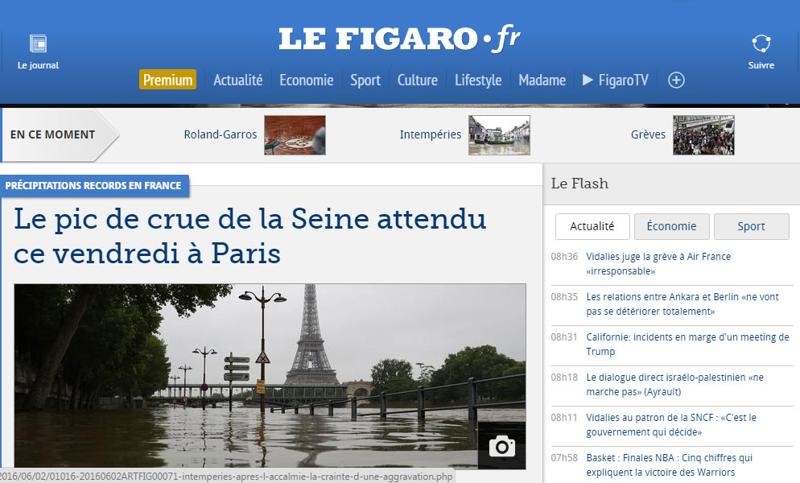The image size is (800, 483).
Task: Click the FigaroTV play icon
Action: point(587,80)
